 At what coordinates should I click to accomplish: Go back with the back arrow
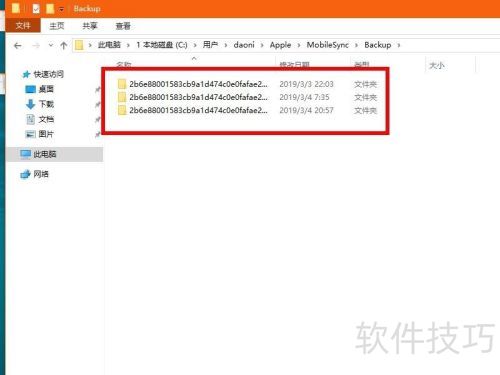click(18, 45)
